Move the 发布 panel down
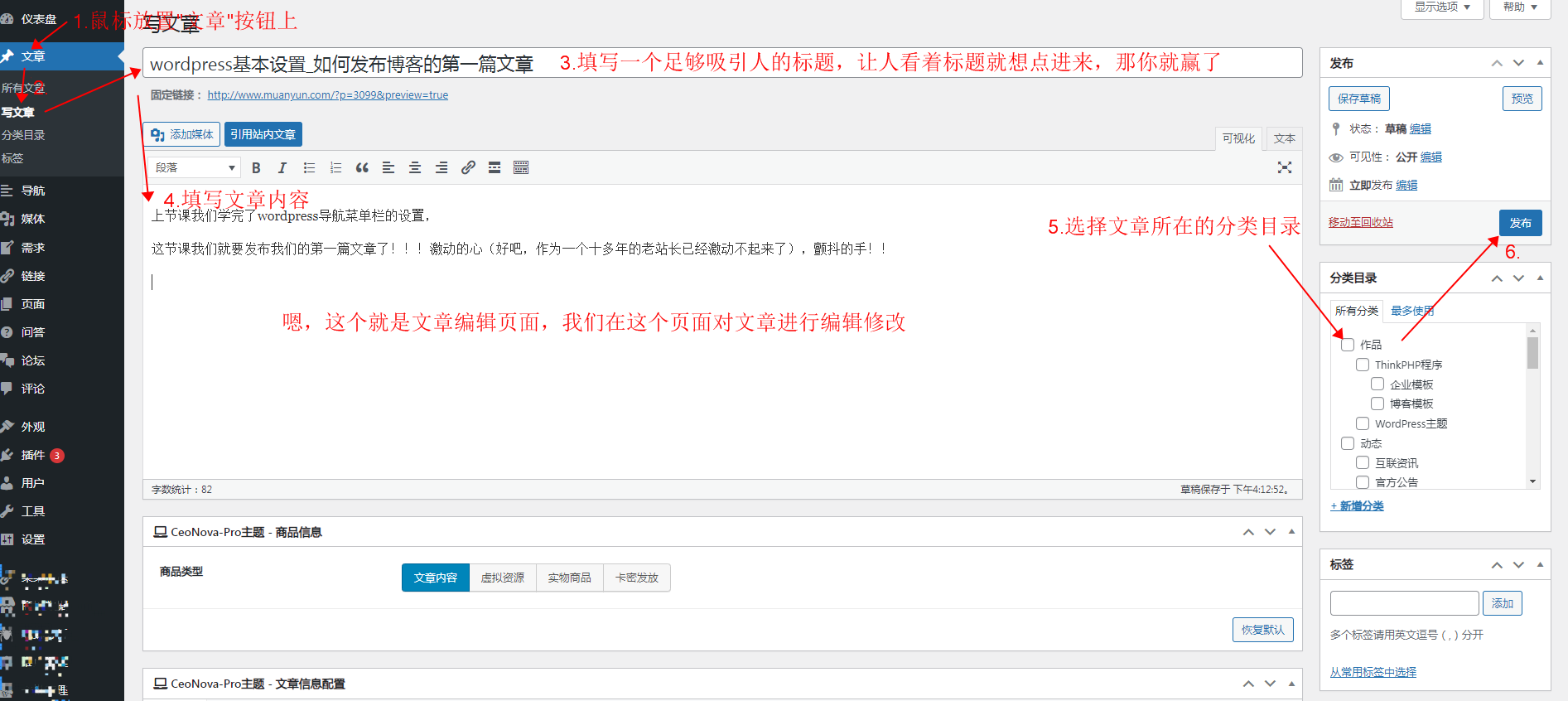This screenshot has width=1568, height=701. point(1518,63)
